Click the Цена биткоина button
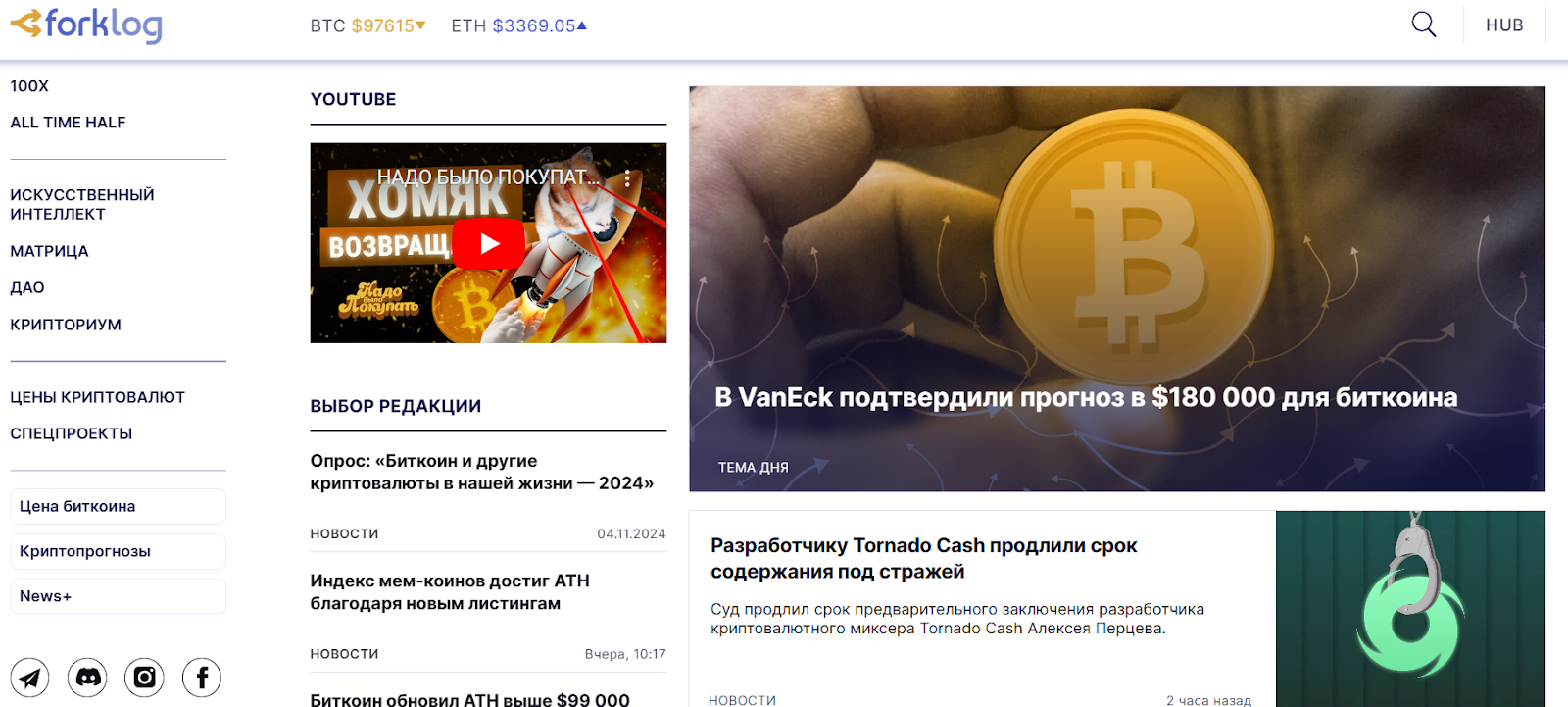This screenshot has height=707, width=1568. coord(118,506)
